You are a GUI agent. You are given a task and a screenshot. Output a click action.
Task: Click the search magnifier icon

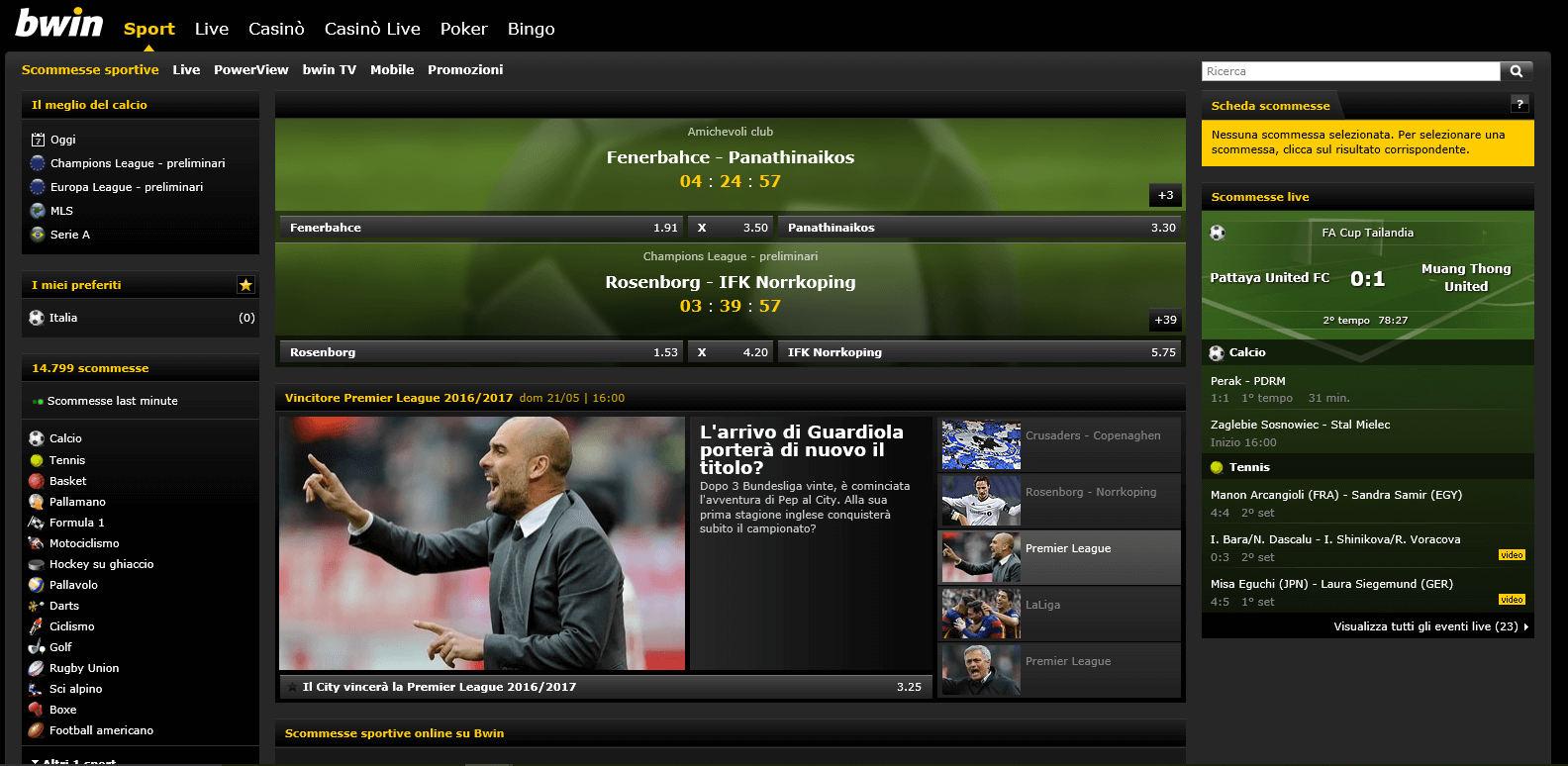[1517, 71]
